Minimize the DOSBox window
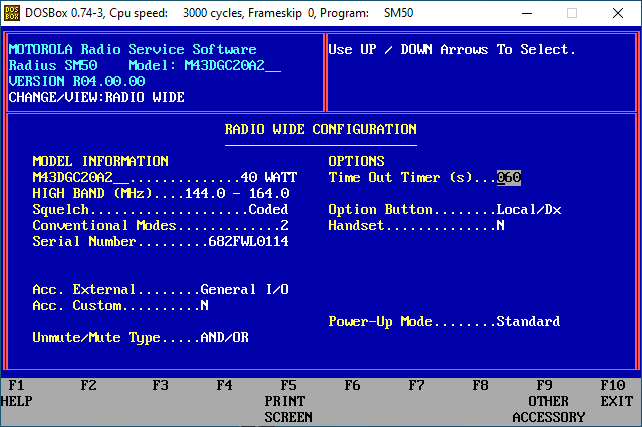The image size is (642, 427). click(527, 13)
